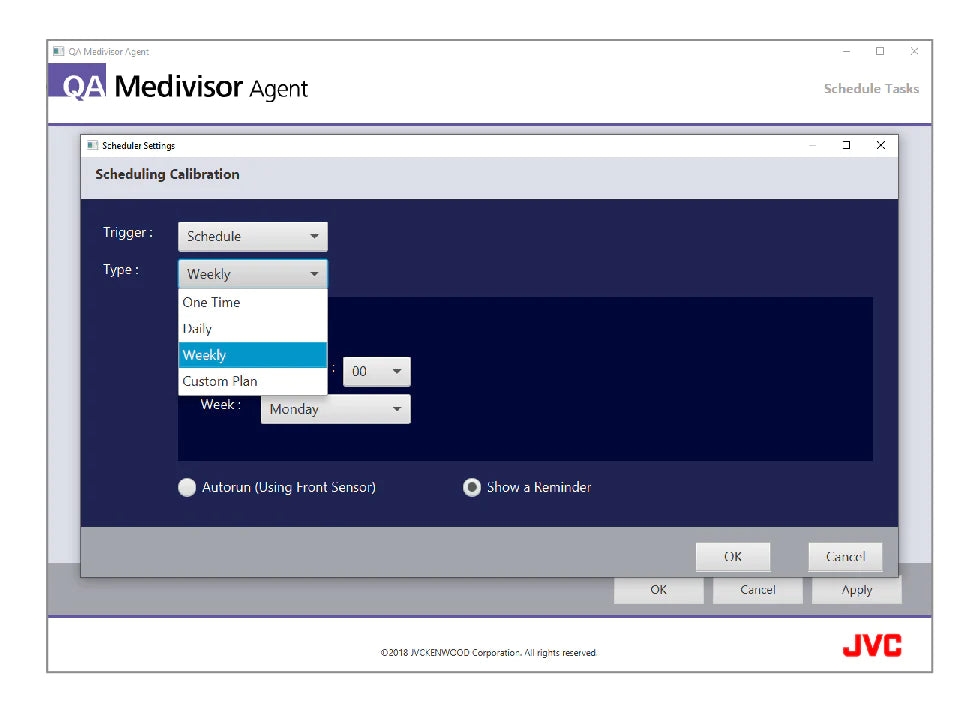Image resolution: width=979 pixels, height=712 pixels.
Task: Click the main window Cancel button
Action: click(757, 590)
